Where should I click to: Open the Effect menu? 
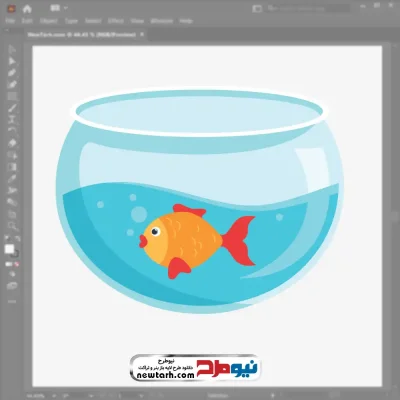pyautogui.click(x=116, y=21)
